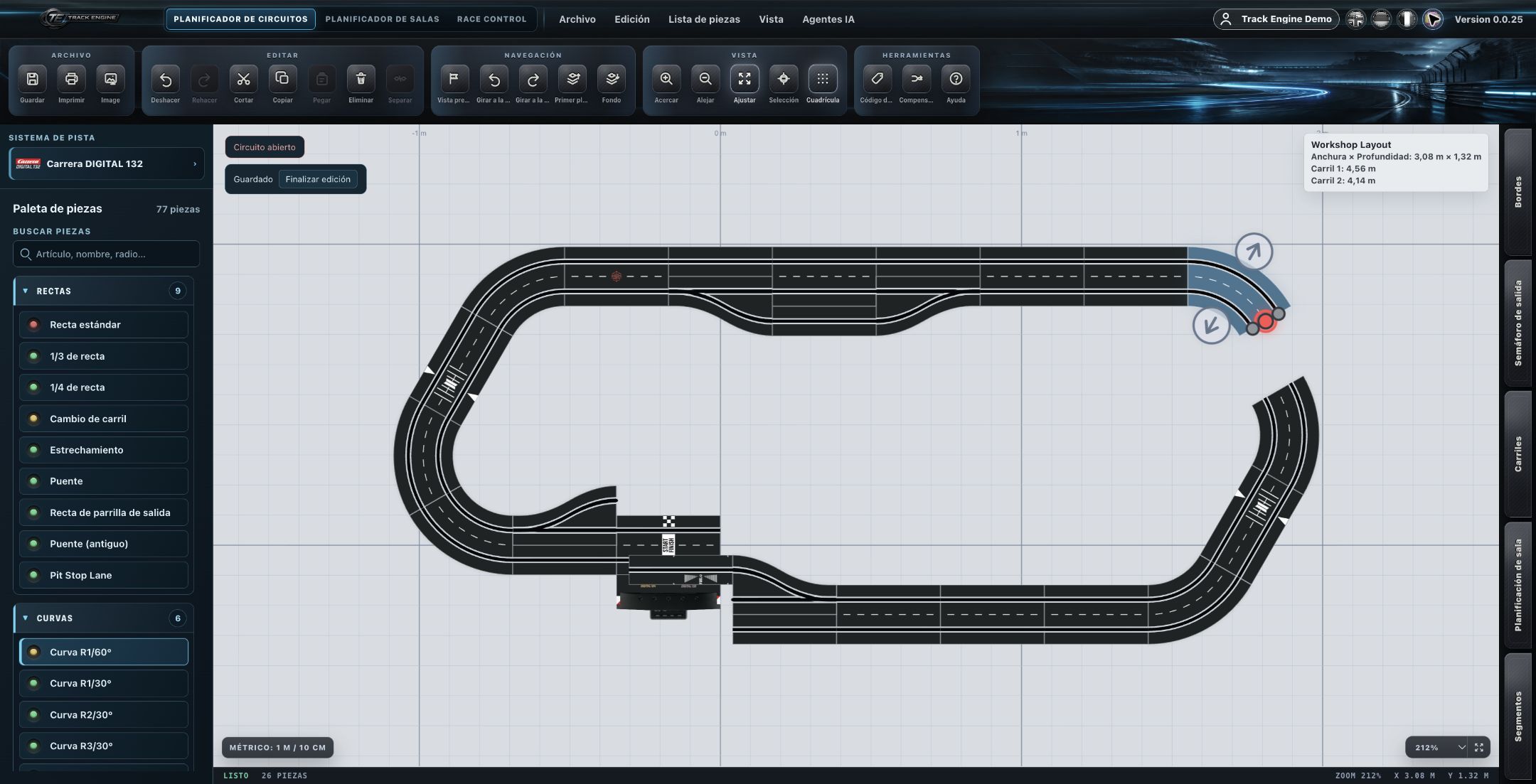Click the upper-right rotate arrow on selected curve

(1254, 252)
